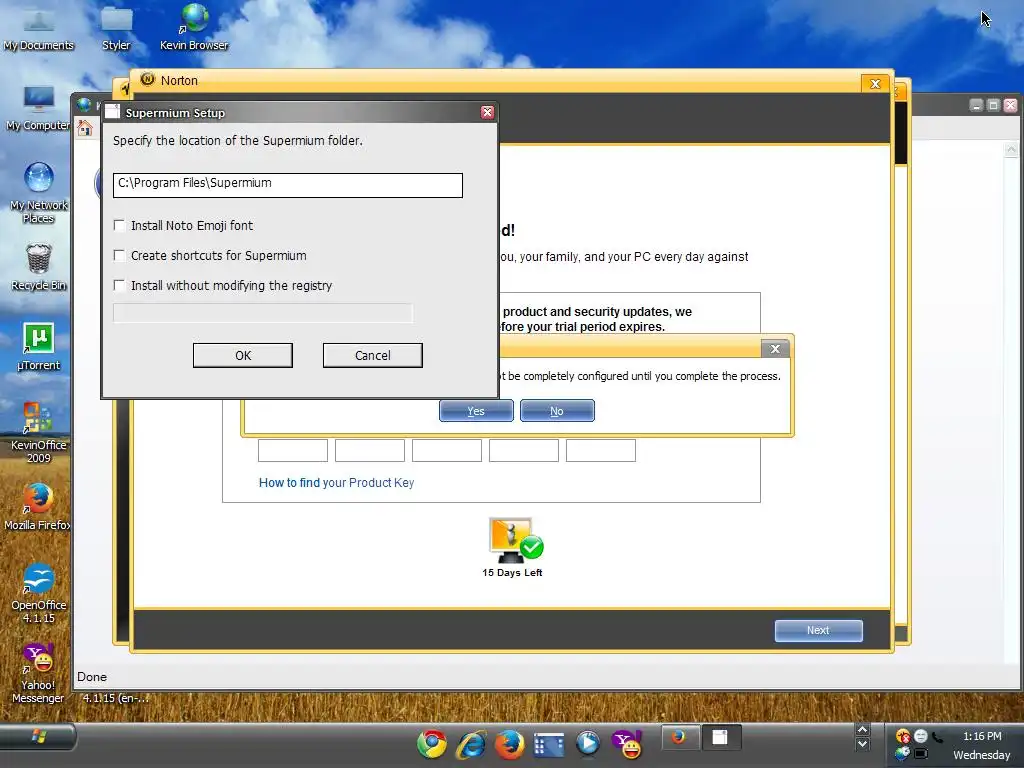This screenshot has width=1024, height=768.
Task: Click the Supermium Setup progress bar
Action: point(263,313)
